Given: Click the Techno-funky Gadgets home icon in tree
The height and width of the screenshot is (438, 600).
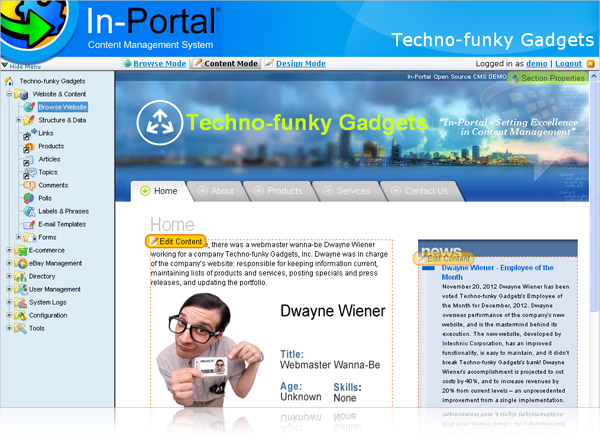Looking at the screenshot, I should [9, 81].
